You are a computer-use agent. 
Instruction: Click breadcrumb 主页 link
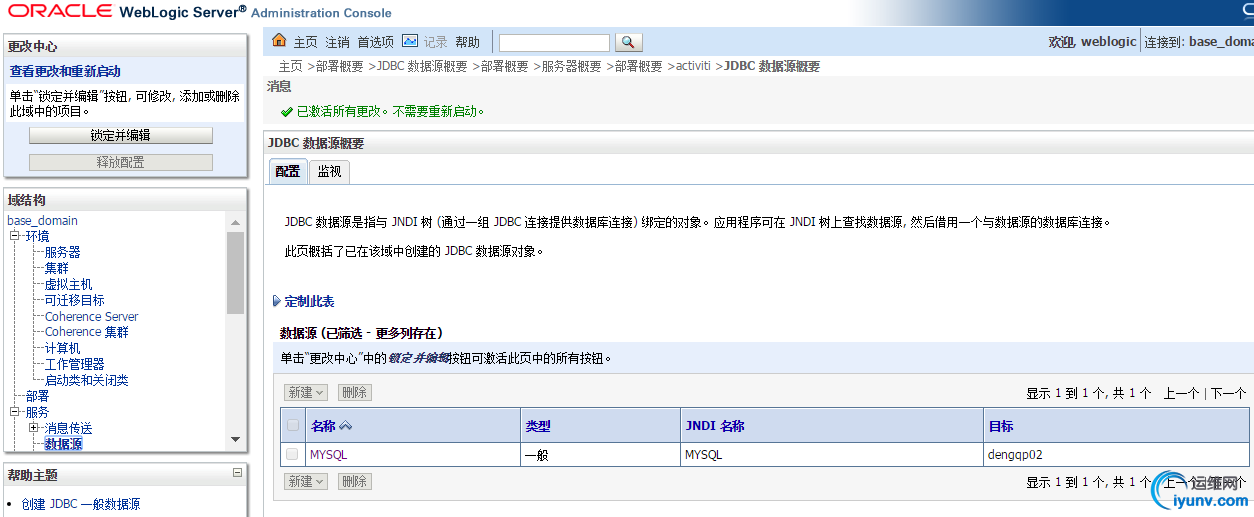pyautogui.click(x=290, y=66)
